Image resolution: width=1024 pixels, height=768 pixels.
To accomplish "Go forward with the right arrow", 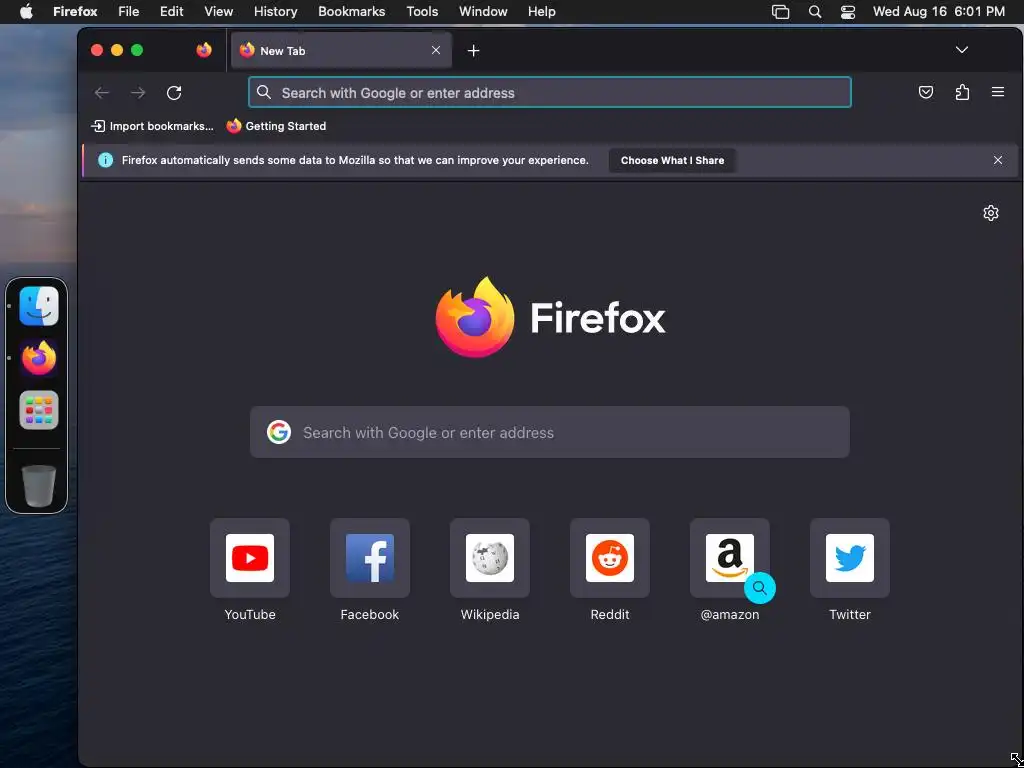I will [x=138, y=93].
